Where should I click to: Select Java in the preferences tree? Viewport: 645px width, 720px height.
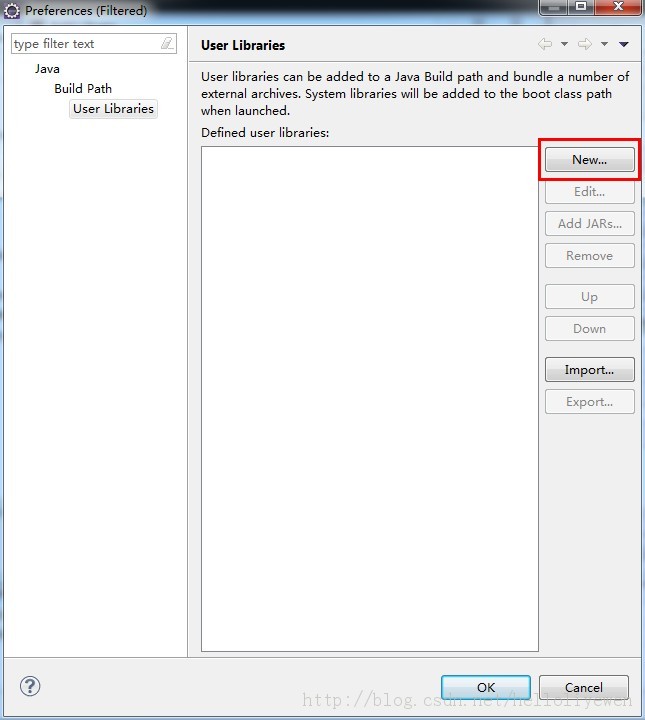tap(47, 69)
